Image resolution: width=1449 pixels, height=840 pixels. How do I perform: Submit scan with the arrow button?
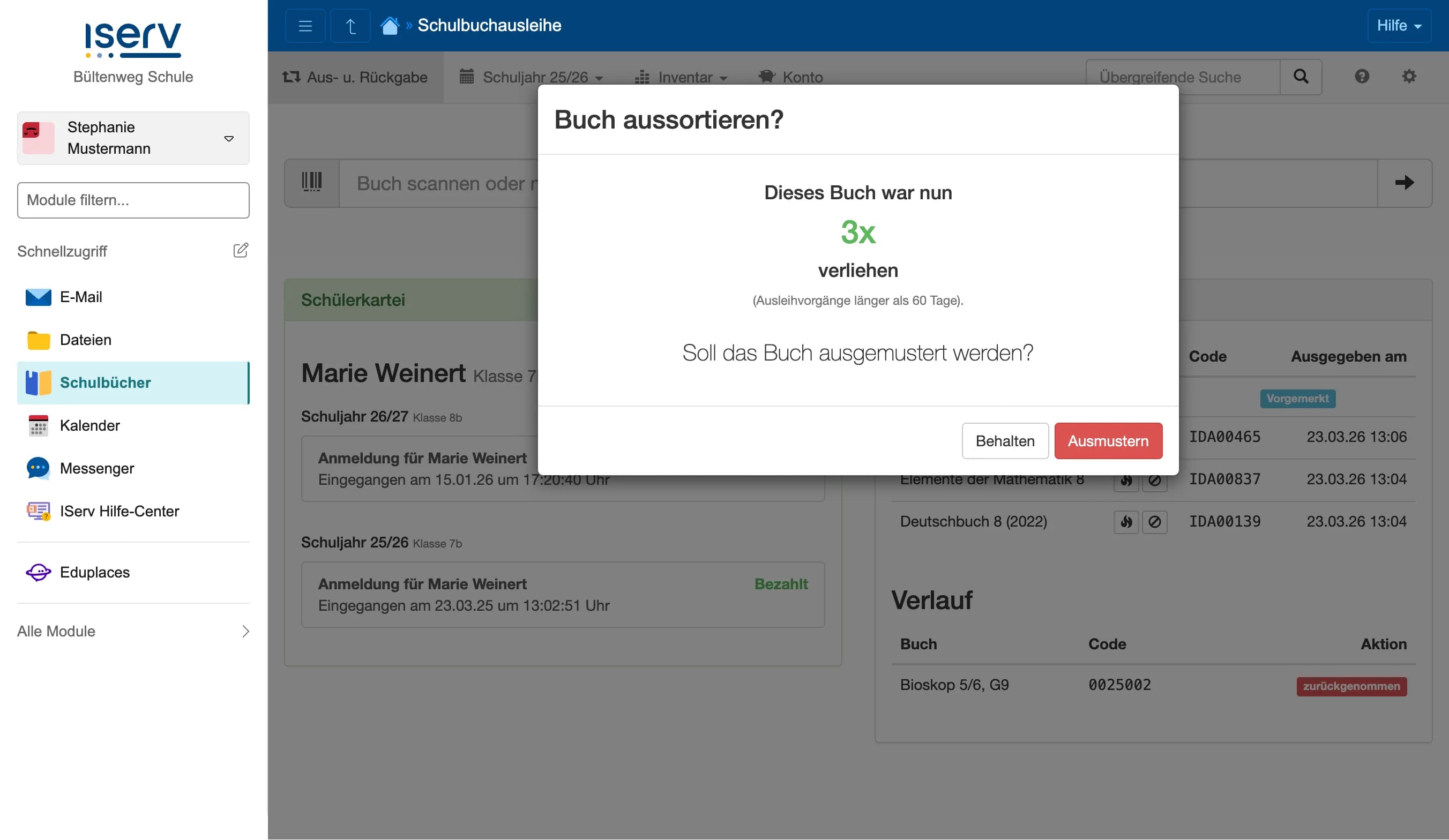(x=1404, y=183)
